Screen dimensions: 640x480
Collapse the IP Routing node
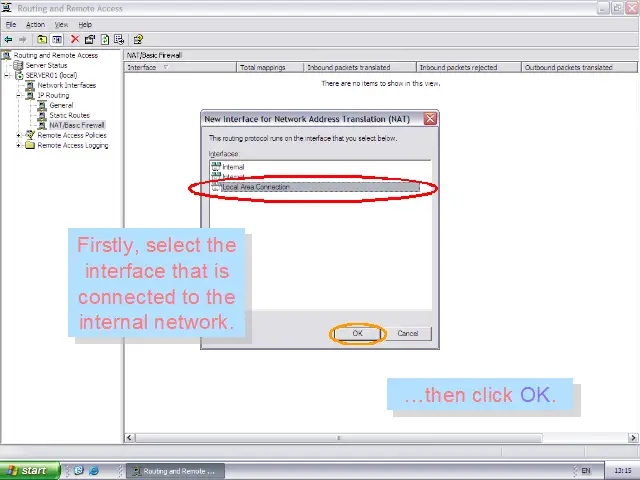click(x=19, y=95)
